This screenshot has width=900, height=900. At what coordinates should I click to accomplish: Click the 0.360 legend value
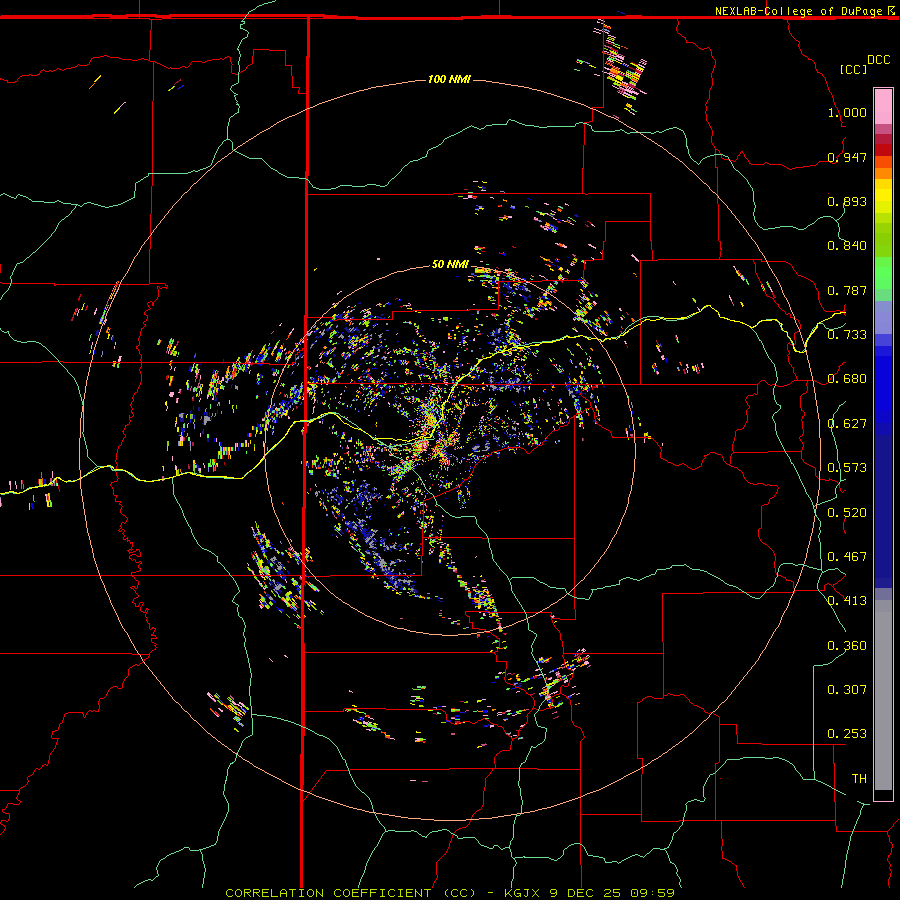pos(847,646)
